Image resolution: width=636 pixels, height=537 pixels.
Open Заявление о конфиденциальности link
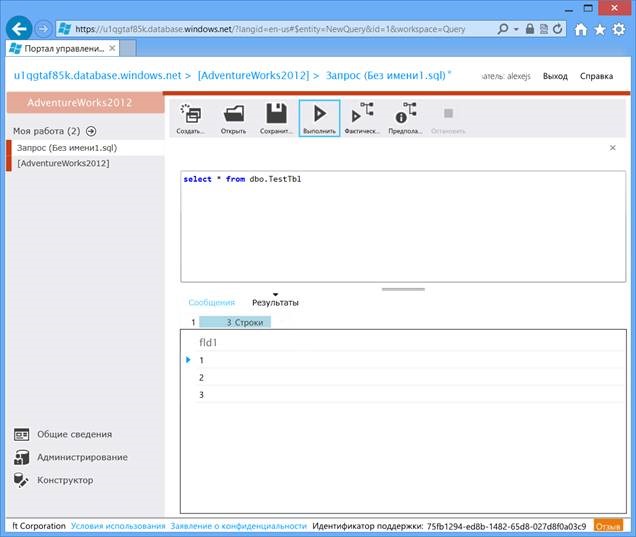click(x=238, y=526)
